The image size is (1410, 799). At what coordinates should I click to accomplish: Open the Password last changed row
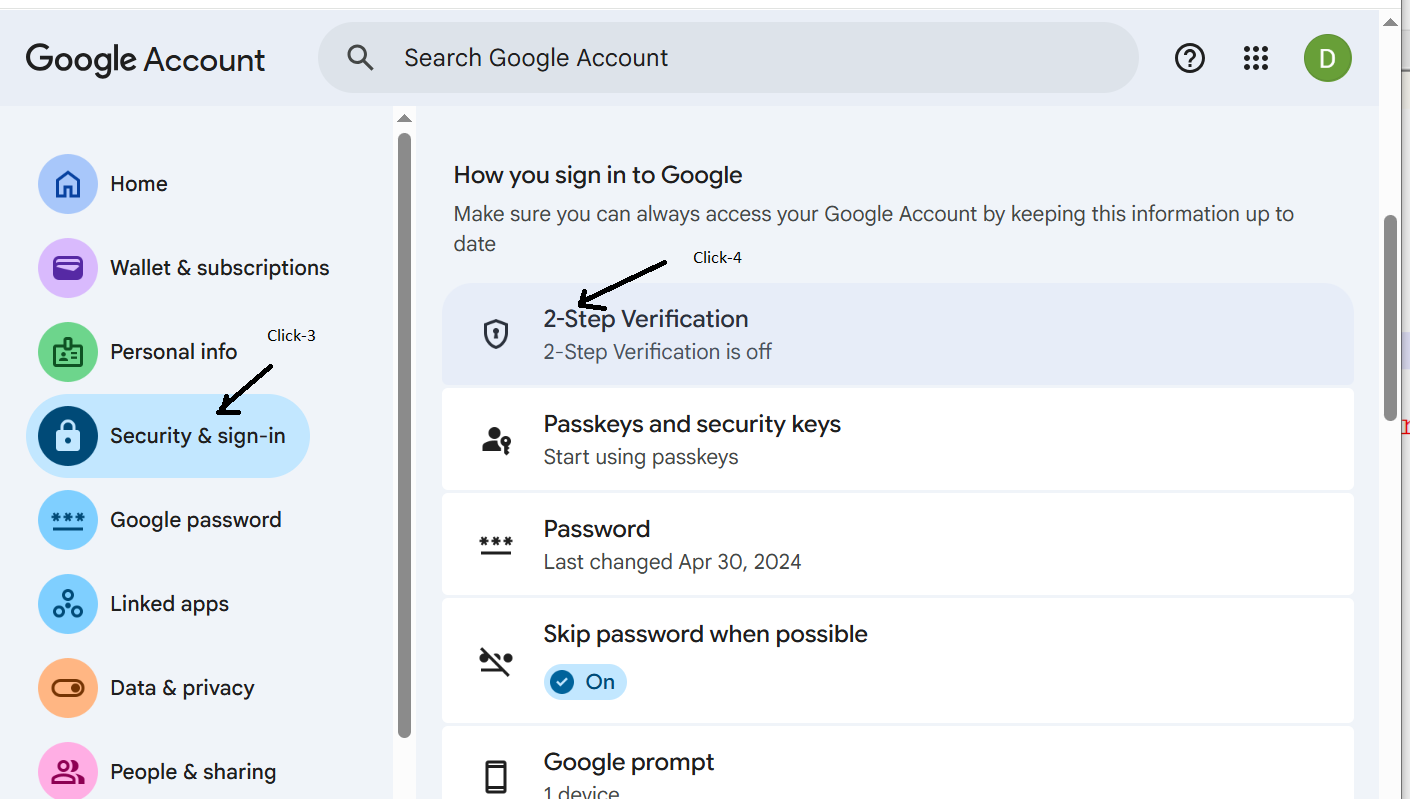(x=897, y=544)
